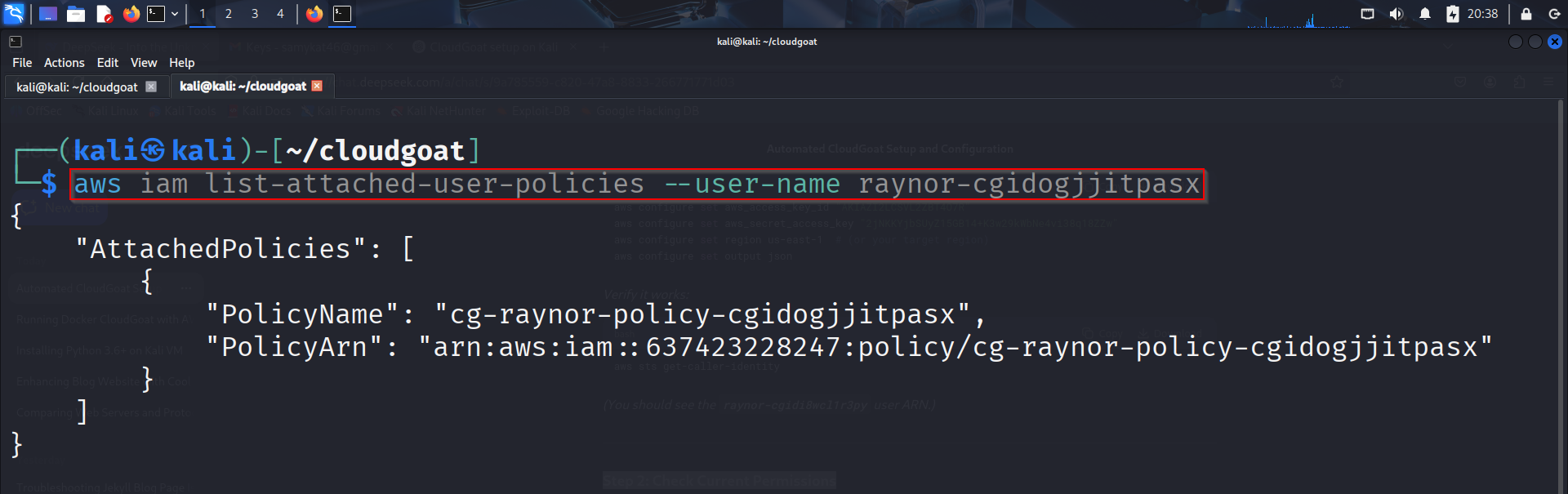Click the raynor-cgidogjjitpasx user name argument
Screen dimensions: 1568x494
point(1029,185)
